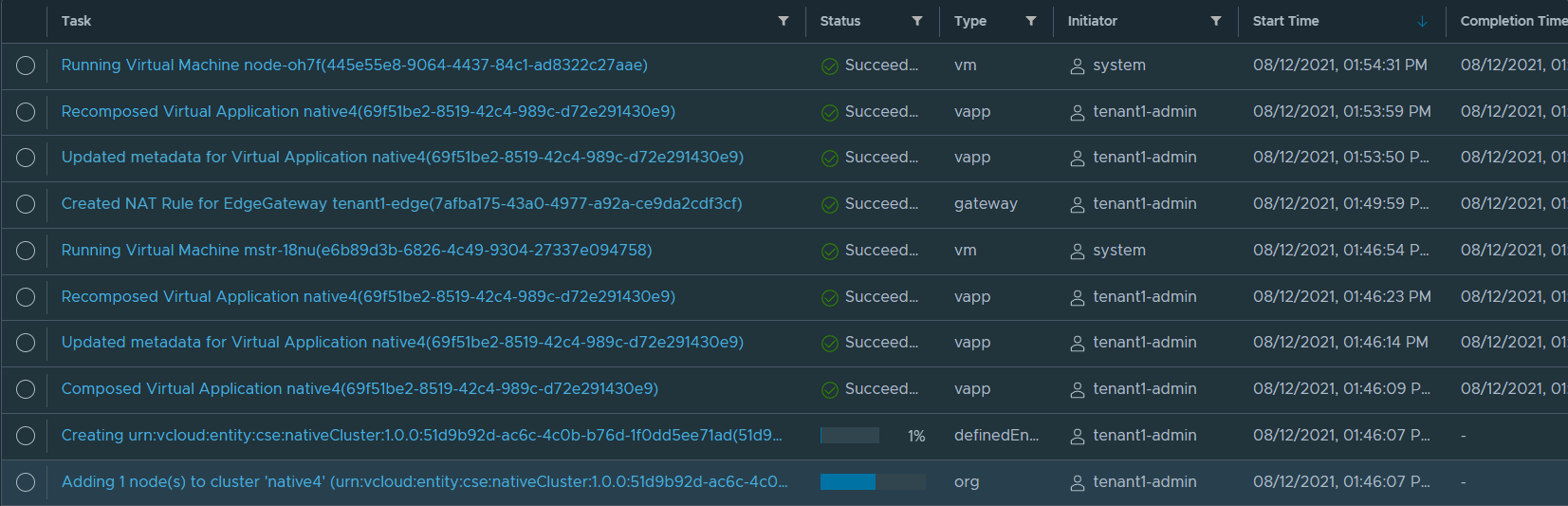Open Running Virtual Machine mstr-18nu task link

[357, 251]
